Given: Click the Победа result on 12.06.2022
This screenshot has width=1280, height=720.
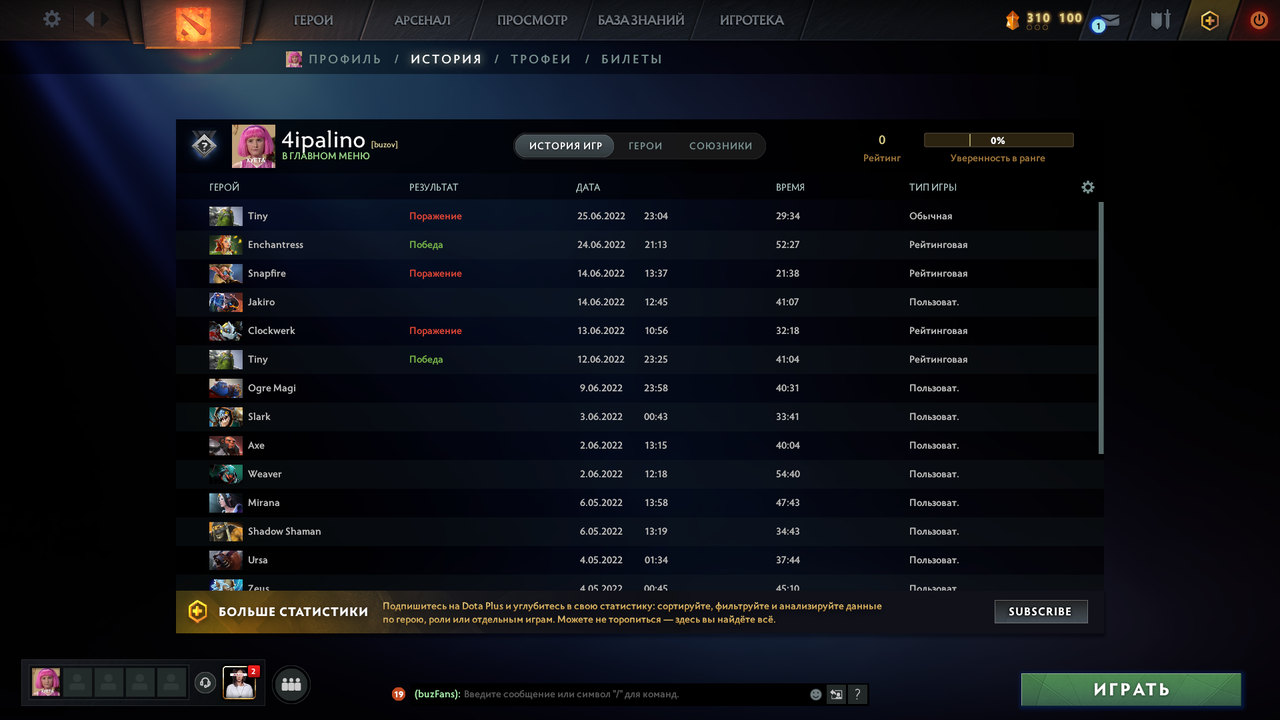Looking at the screenshot, I should (426, 359).
